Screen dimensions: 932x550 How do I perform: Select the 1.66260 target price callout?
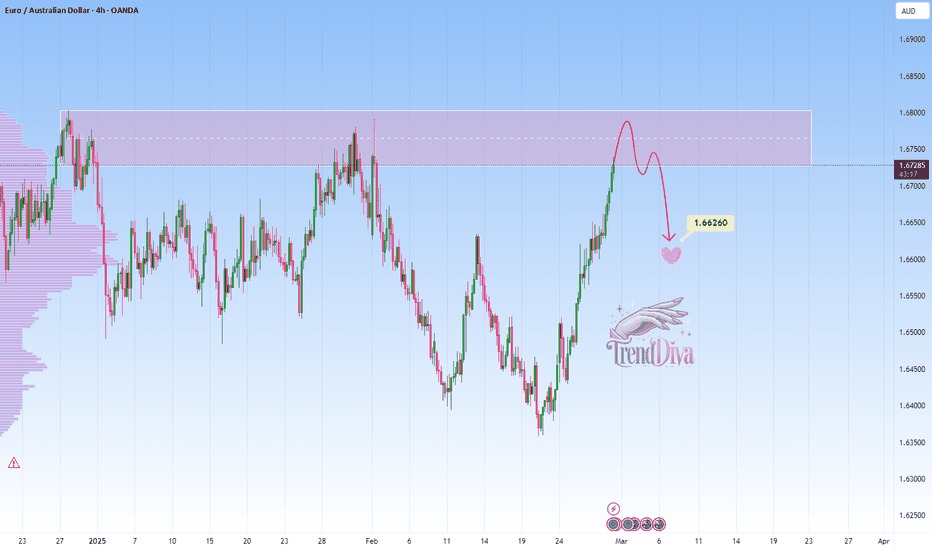click(x=710, y=223)
